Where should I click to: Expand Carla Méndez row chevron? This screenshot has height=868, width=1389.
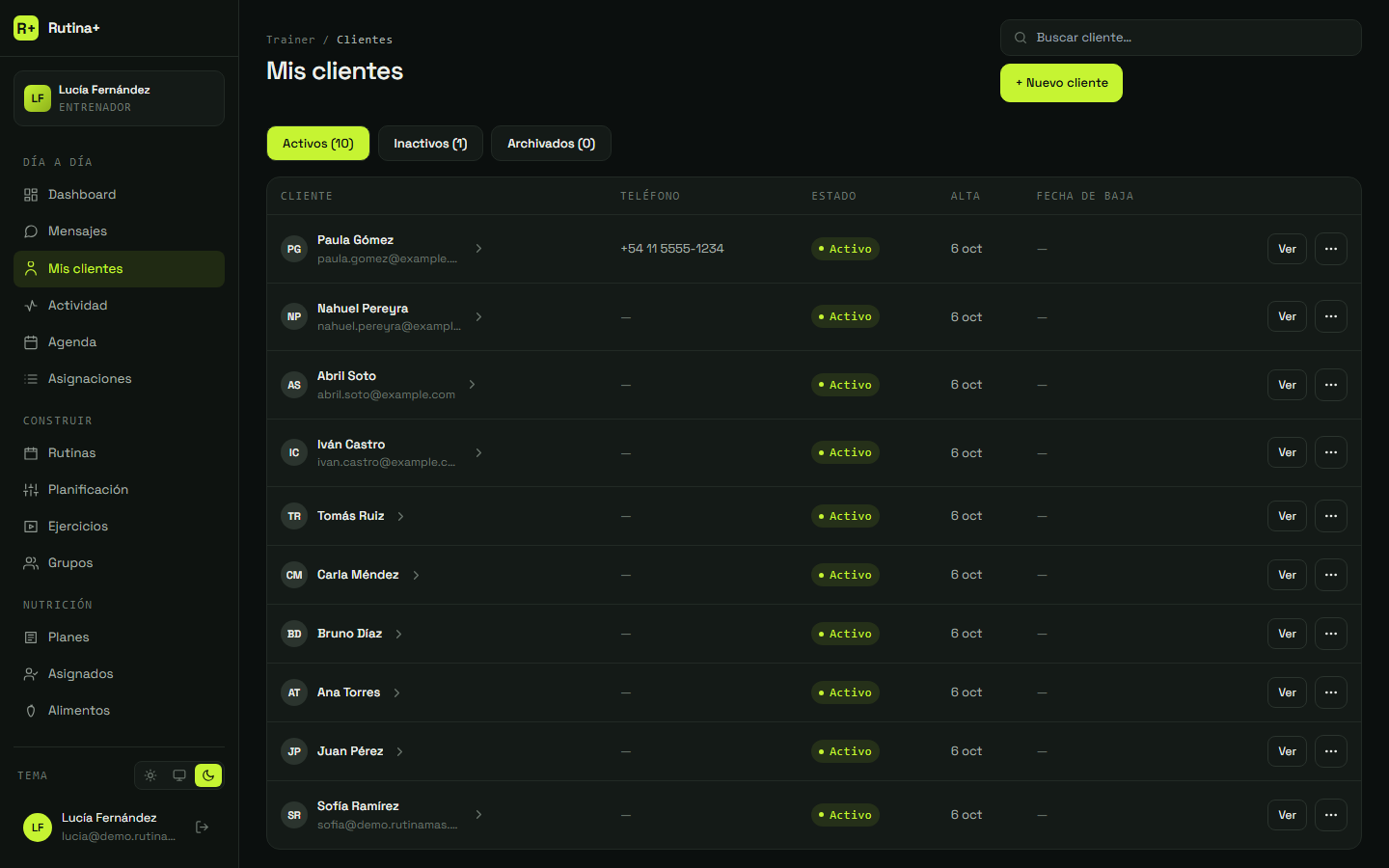(x=416, y=575)
